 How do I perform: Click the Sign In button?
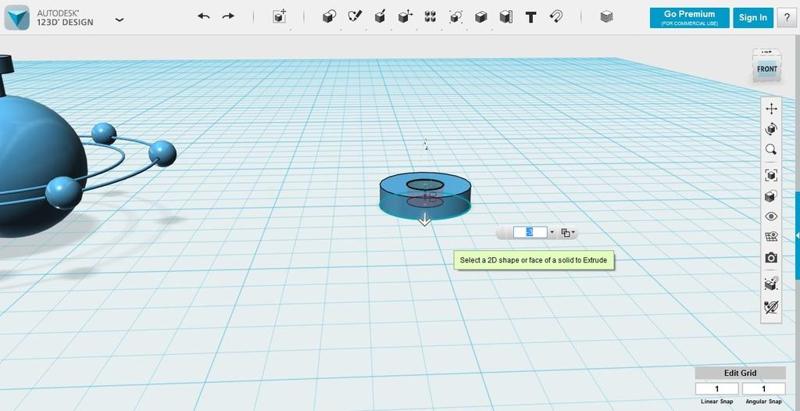[x=752, y=17]
